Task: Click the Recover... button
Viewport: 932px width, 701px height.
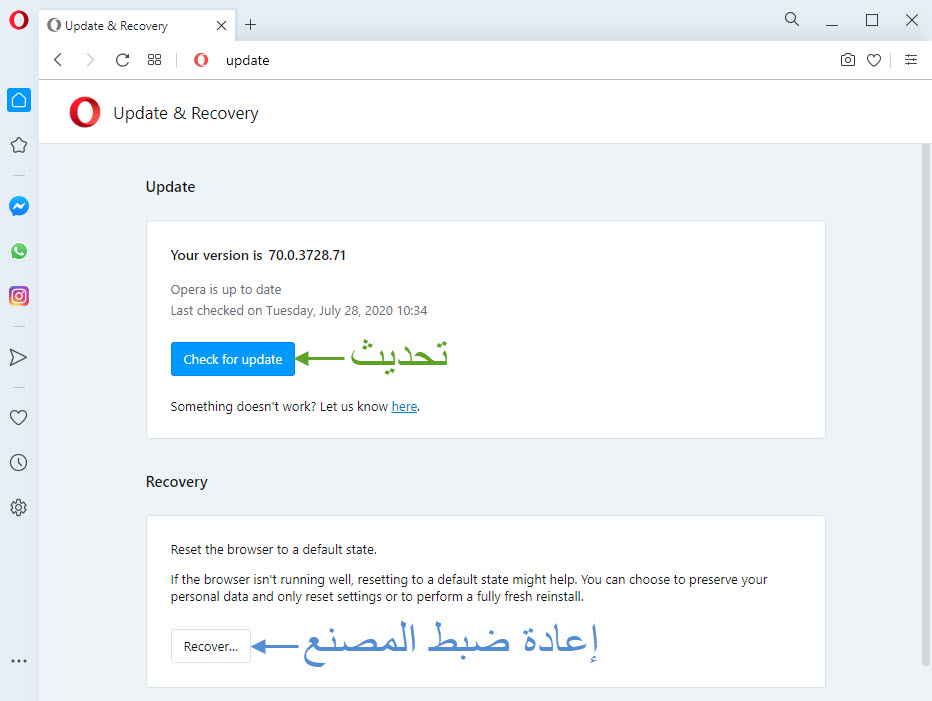Action: pos(210,646)
